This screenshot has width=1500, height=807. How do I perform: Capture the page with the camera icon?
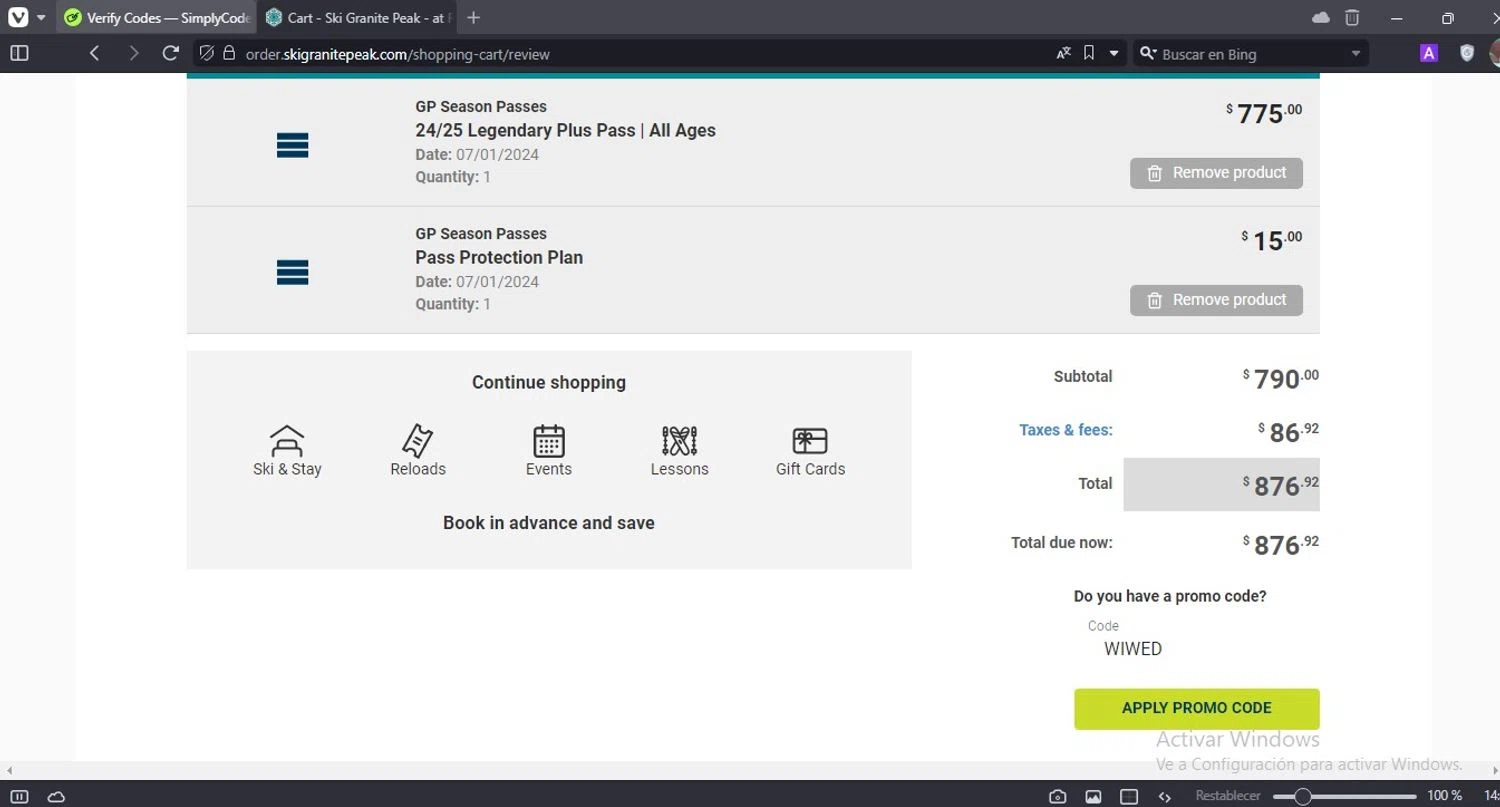[1057, 797]
